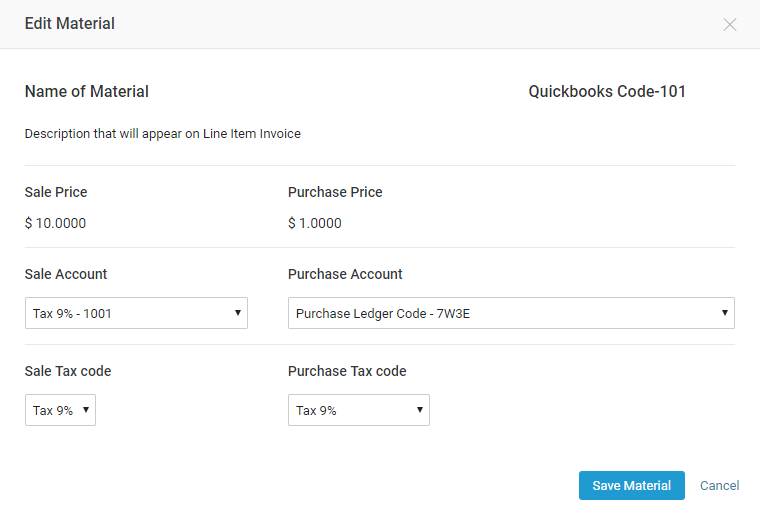Image resolution: width=760 pixels, height=520 pixels.
Task: Click the Save Material button
Action: [x=631, y=485]
